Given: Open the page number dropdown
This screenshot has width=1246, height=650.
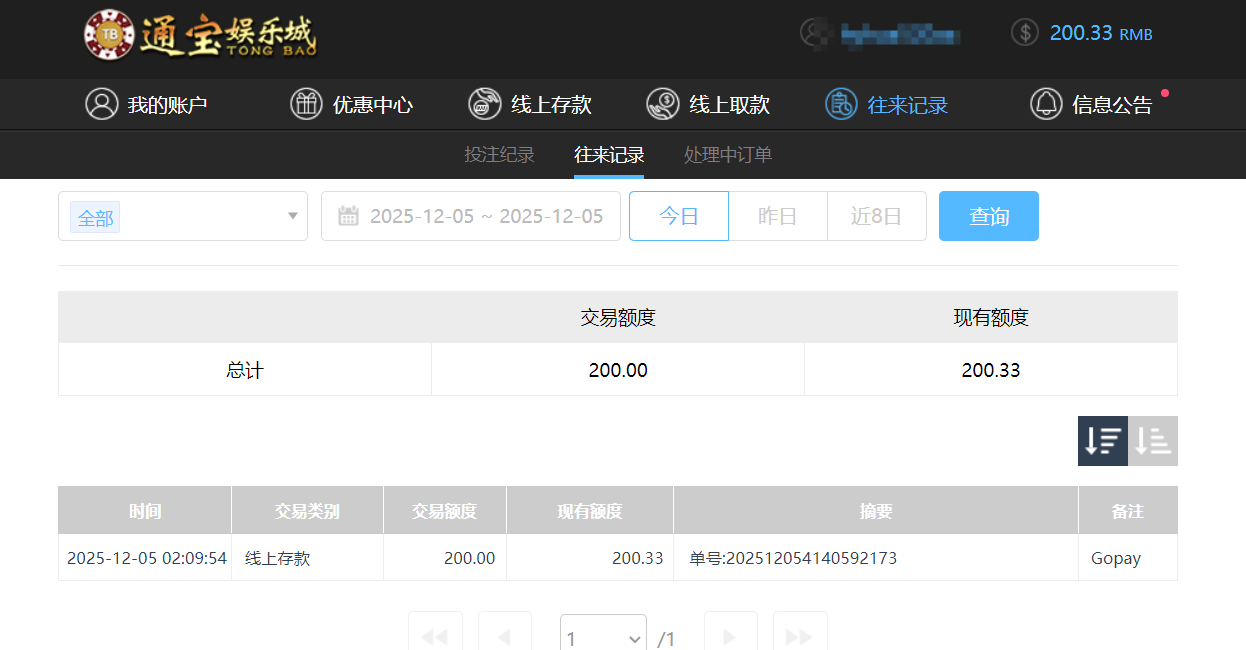Looking at the screenshot, I should tap(603, 636).
